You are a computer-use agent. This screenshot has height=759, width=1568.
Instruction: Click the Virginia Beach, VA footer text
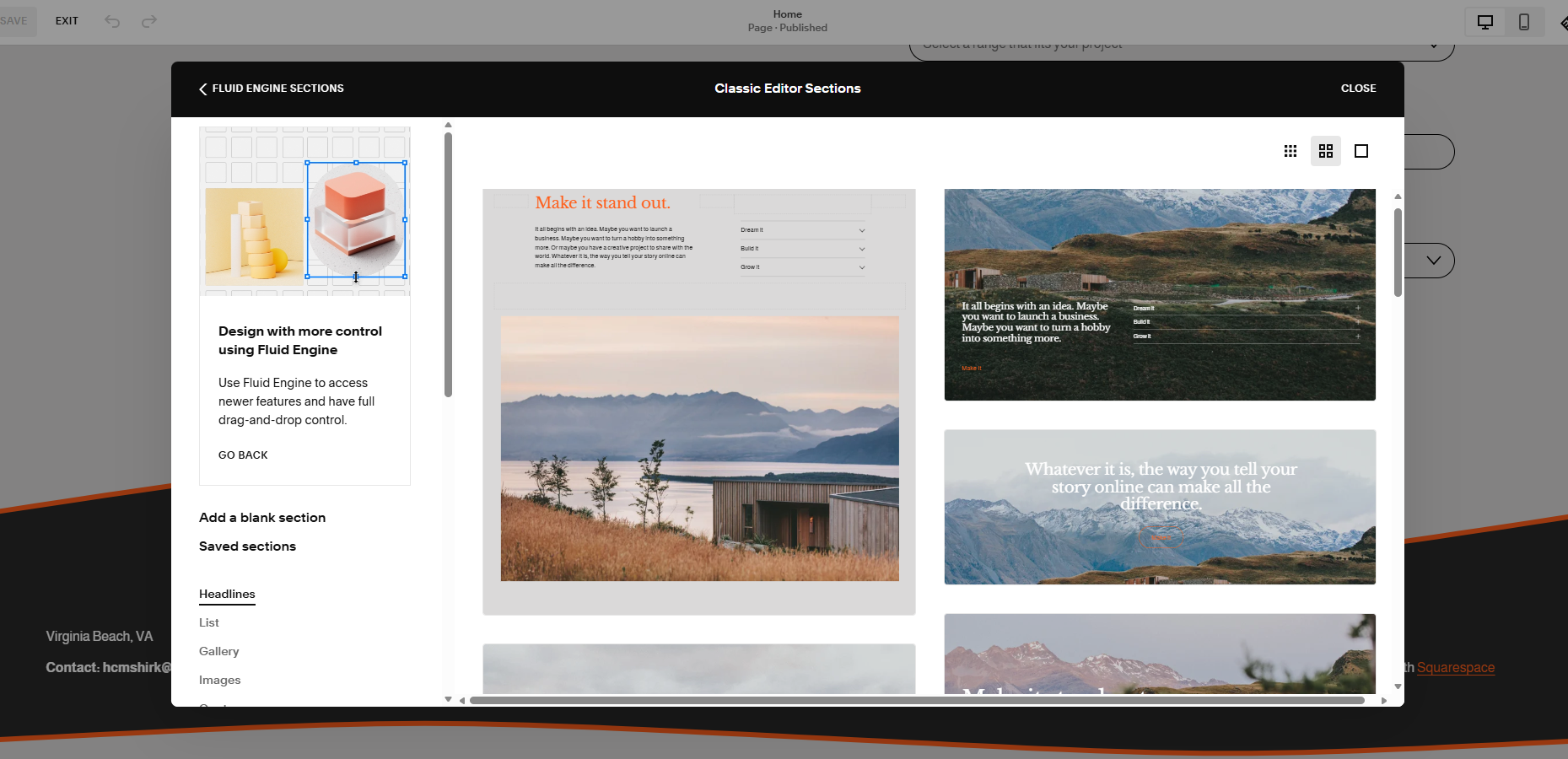pos(100,637)
